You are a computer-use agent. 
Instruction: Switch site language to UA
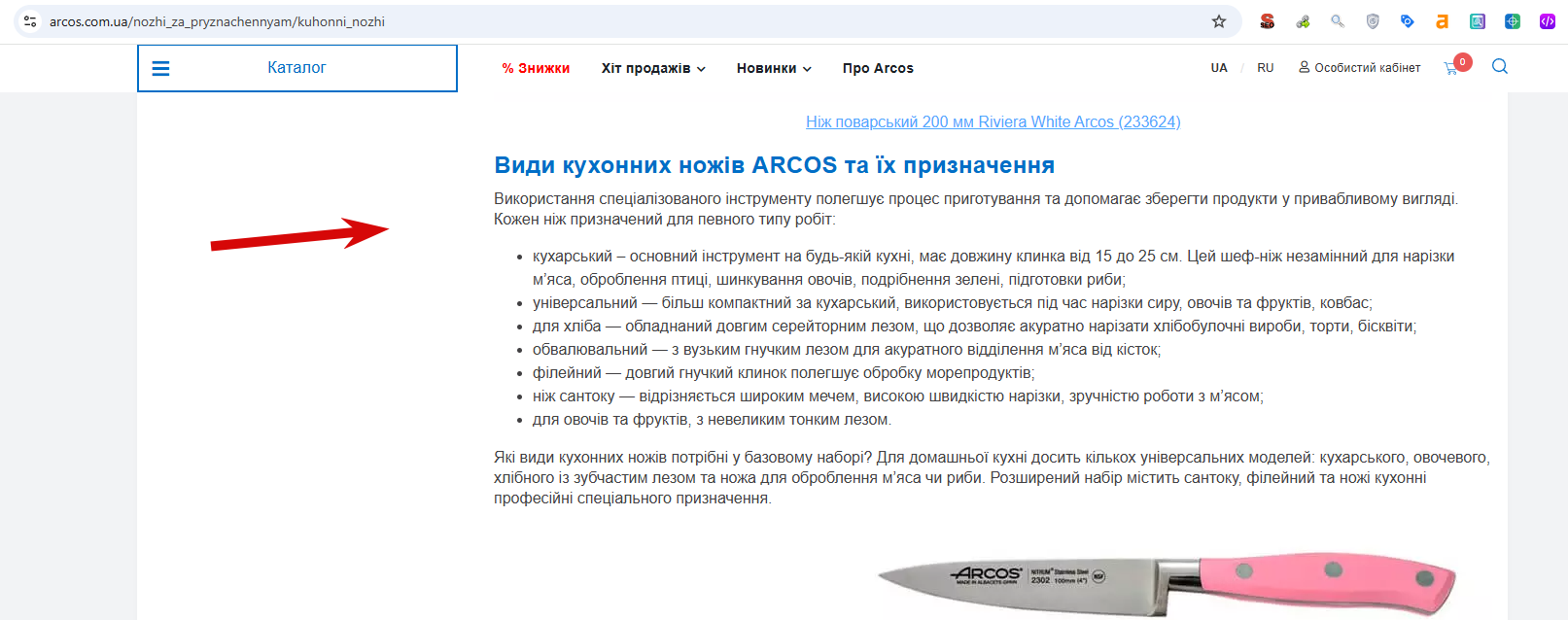(x=1219, y=68)
